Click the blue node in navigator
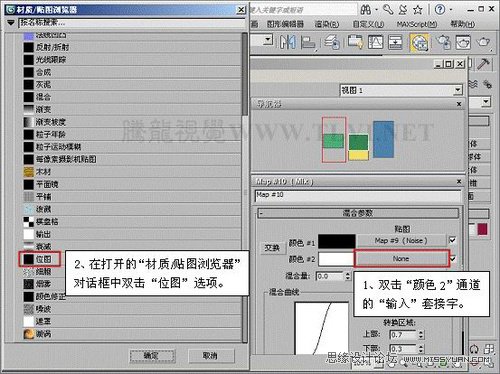 coord(383,139)
